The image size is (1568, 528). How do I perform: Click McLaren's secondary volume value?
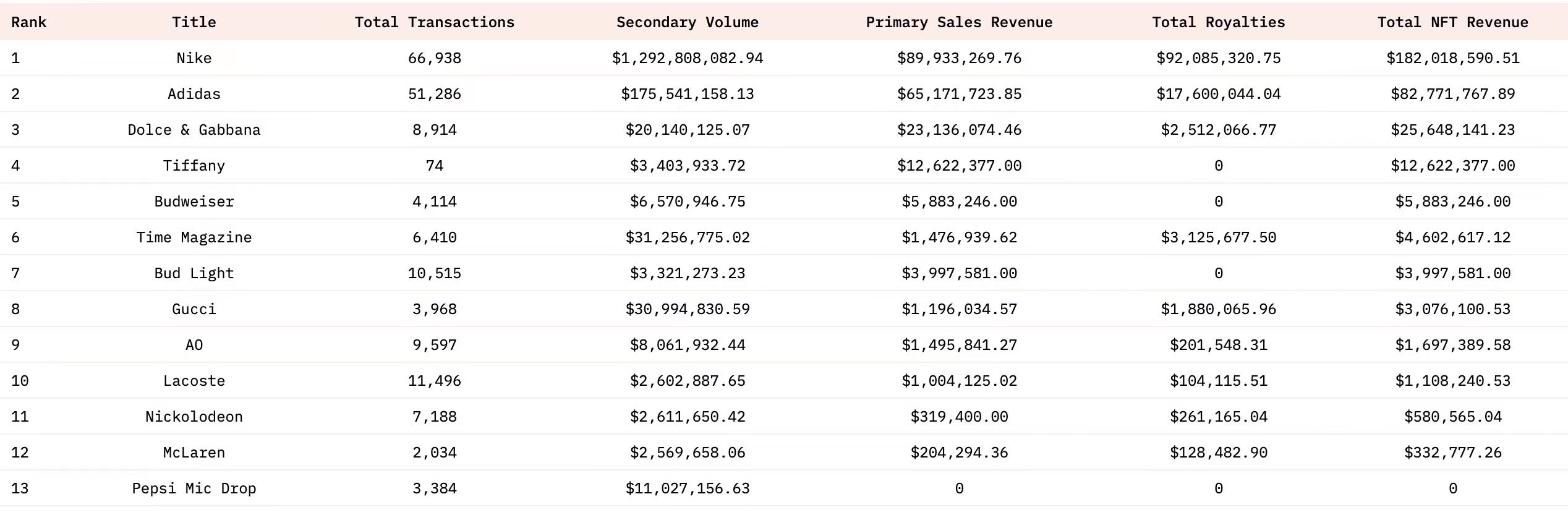687,453
